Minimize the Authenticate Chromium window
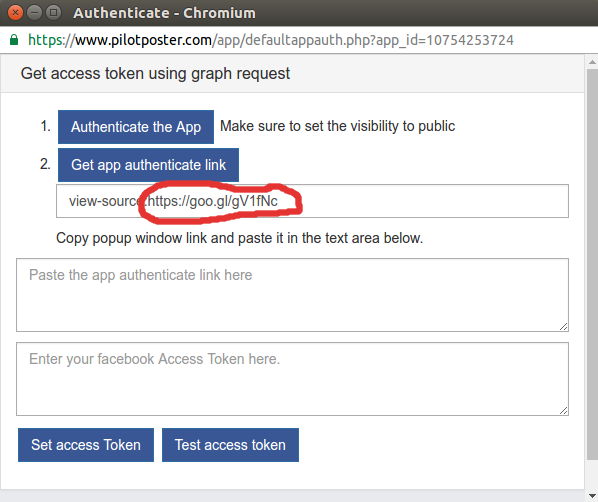The width and height of the screenshot is (598, 502). (34, 13)
